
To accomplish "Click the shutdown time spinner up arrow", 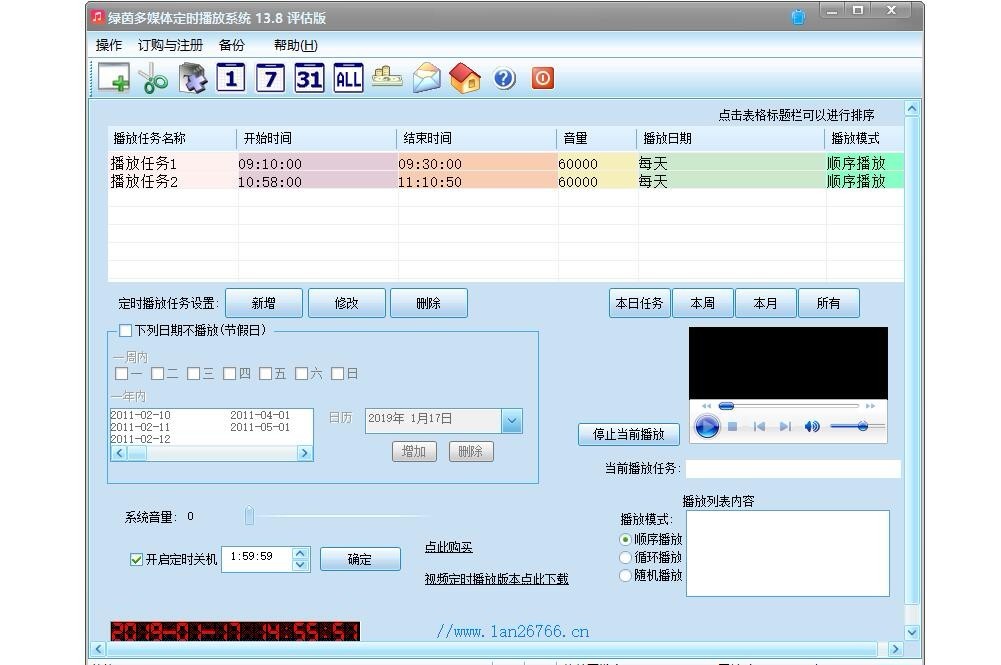I will tap(300, 553).
